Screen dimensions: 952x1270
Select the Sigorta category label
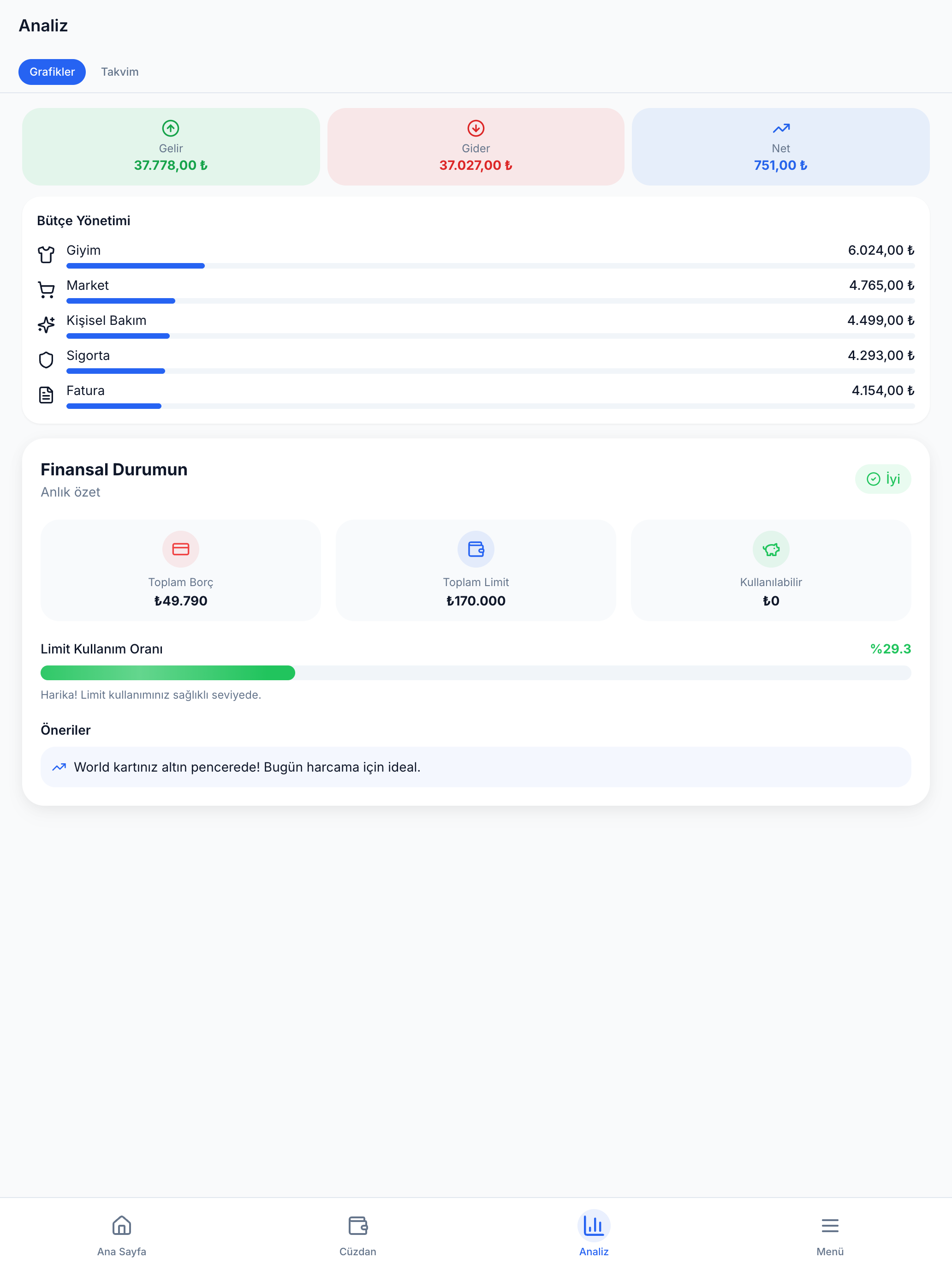tap(89, 355)
